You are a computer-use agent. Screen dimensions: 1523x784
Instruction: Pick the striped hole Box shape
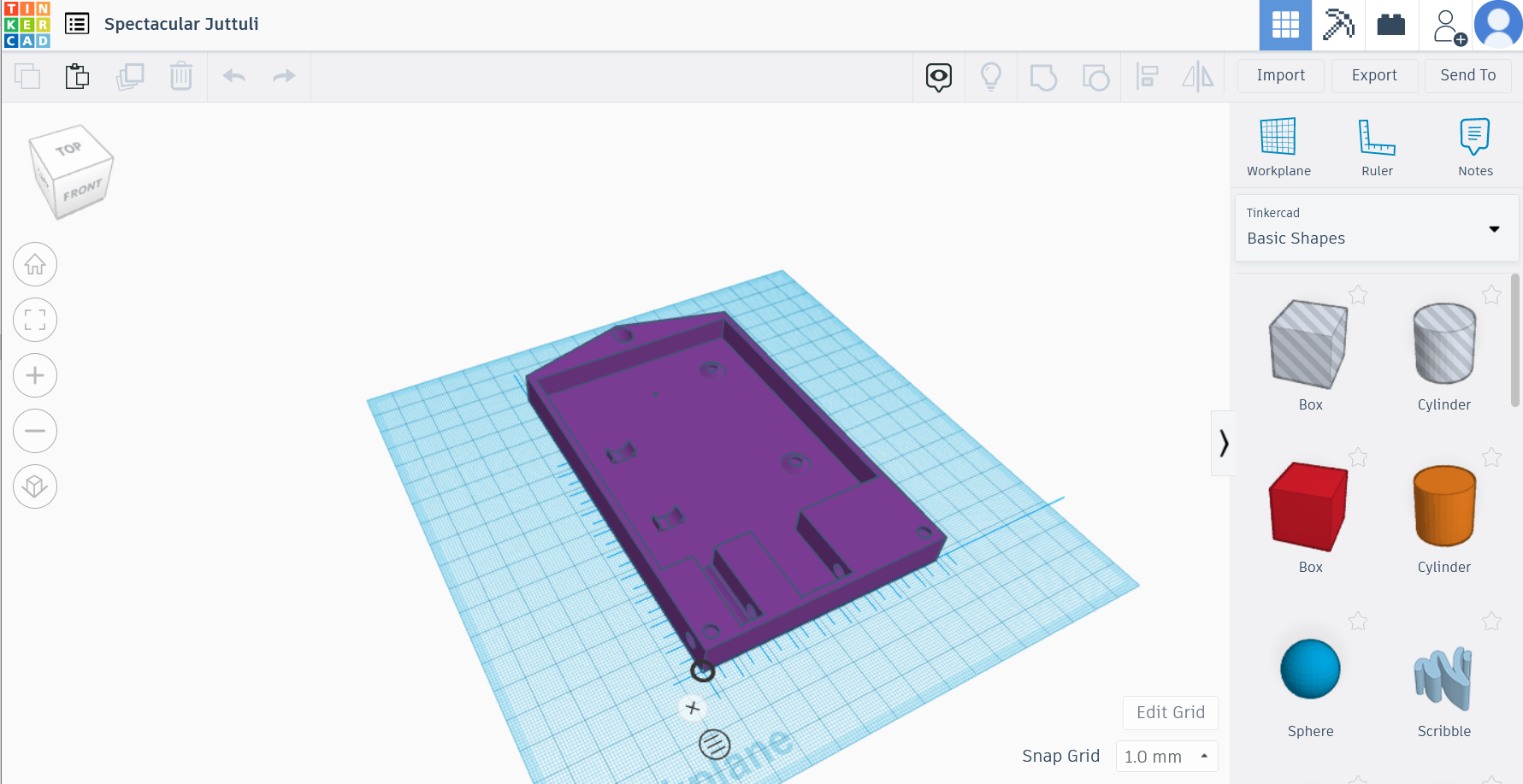(1309, 345)
